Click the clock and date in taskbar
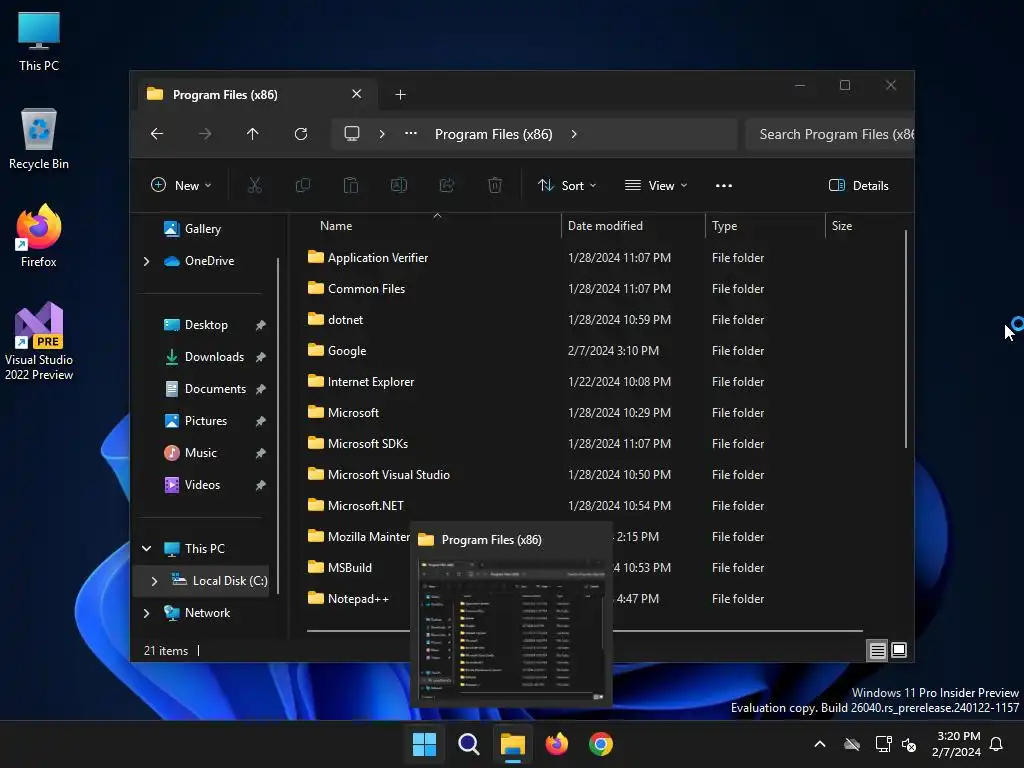This screenshot has width=1024, height=768. point(957,744)
